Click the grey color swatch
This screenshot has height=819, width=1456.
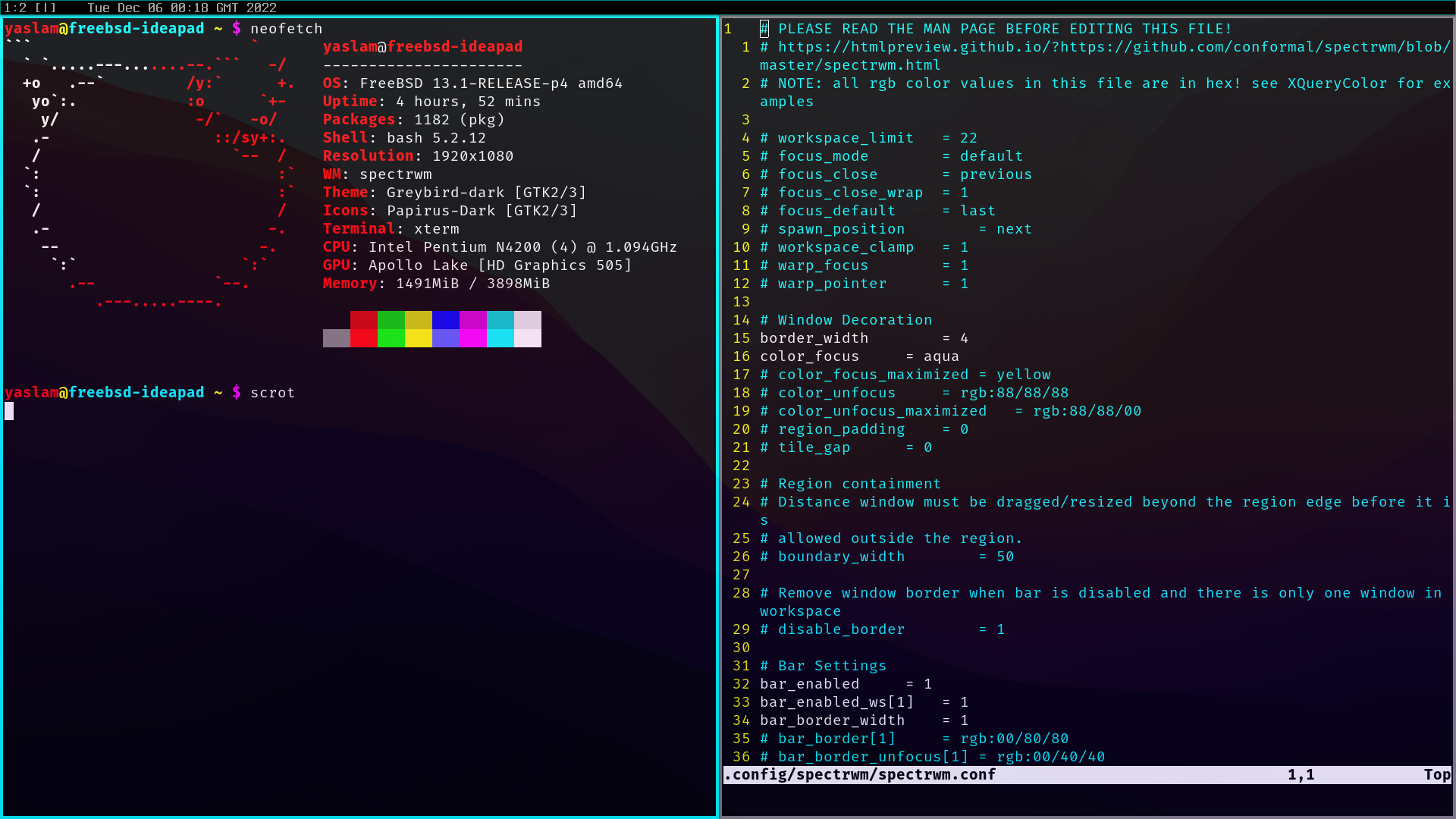coord(336,338)
